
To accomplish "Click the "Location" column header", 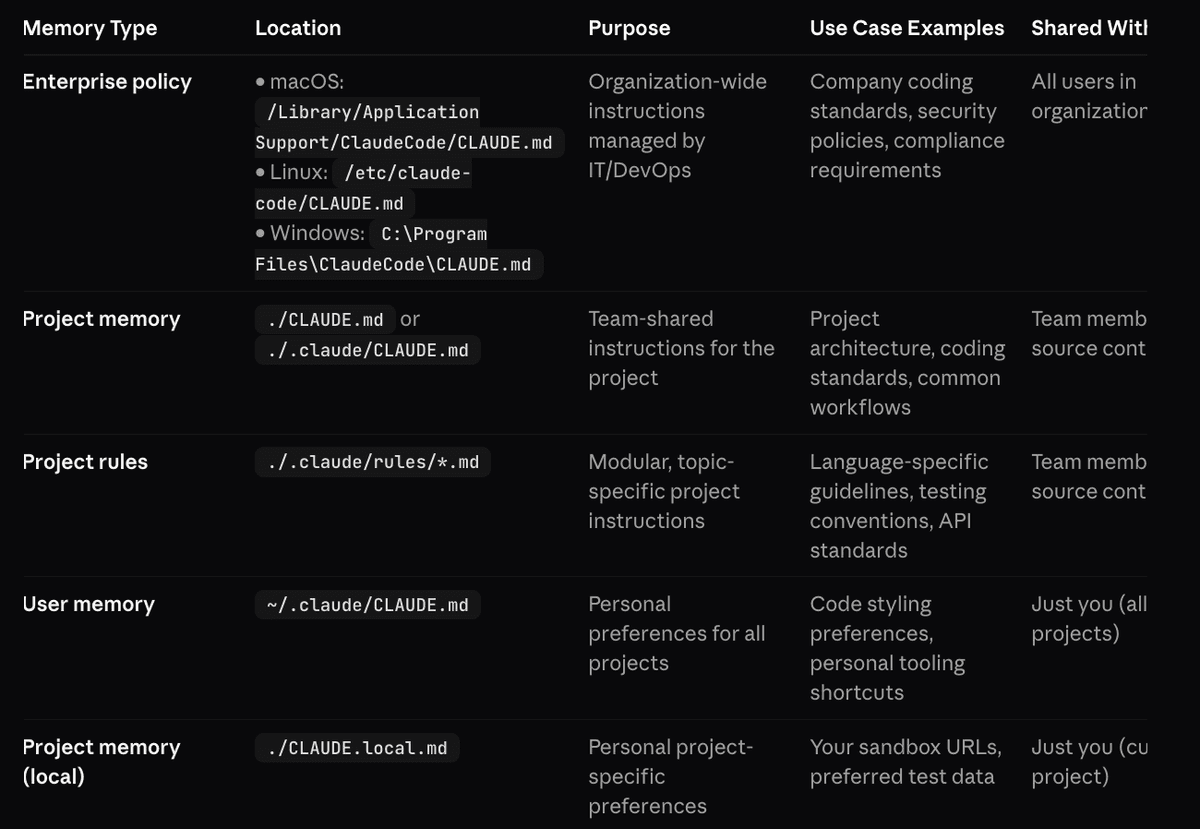I will [298, 28].
